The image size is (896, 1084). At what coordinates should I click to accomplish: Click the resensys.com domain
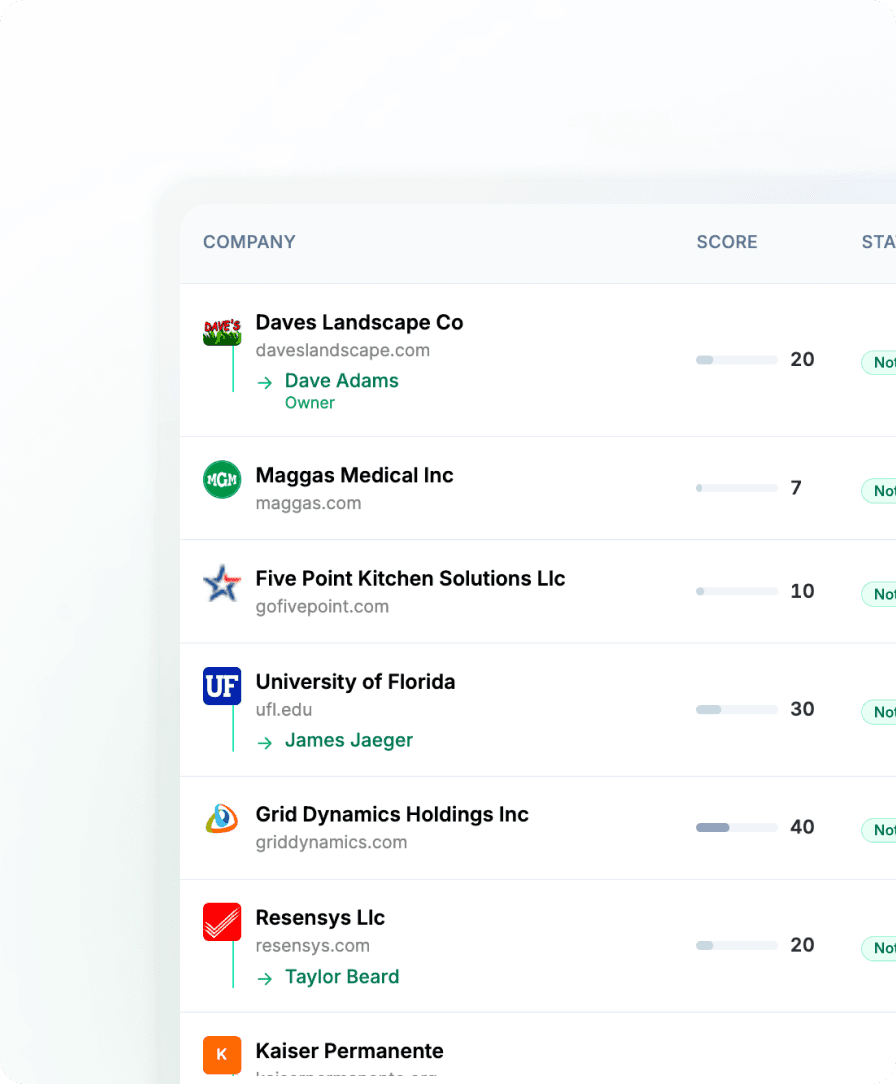[312, 946]
